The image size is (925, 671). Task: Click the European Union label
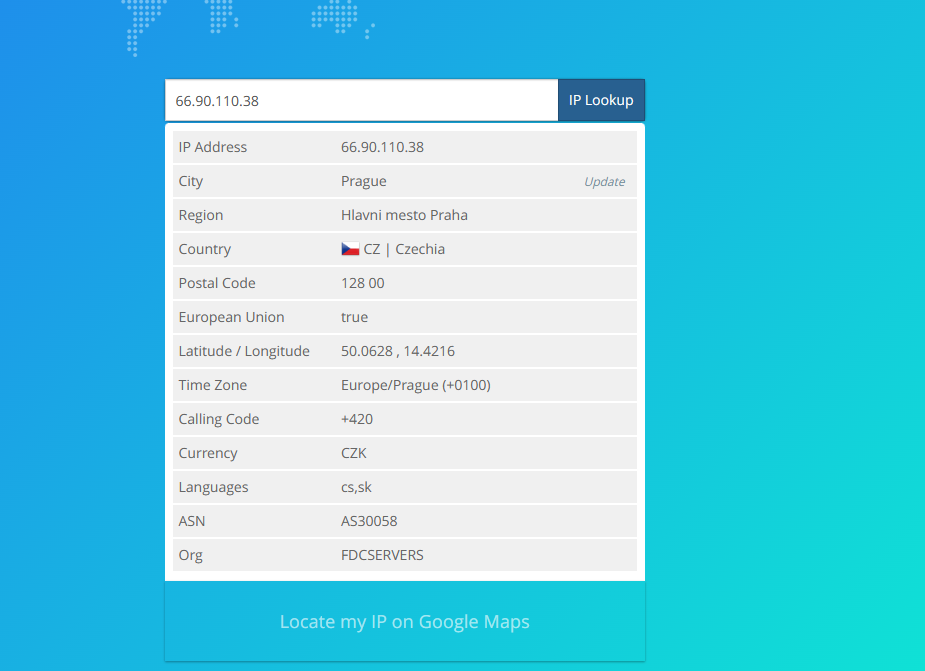231,318
